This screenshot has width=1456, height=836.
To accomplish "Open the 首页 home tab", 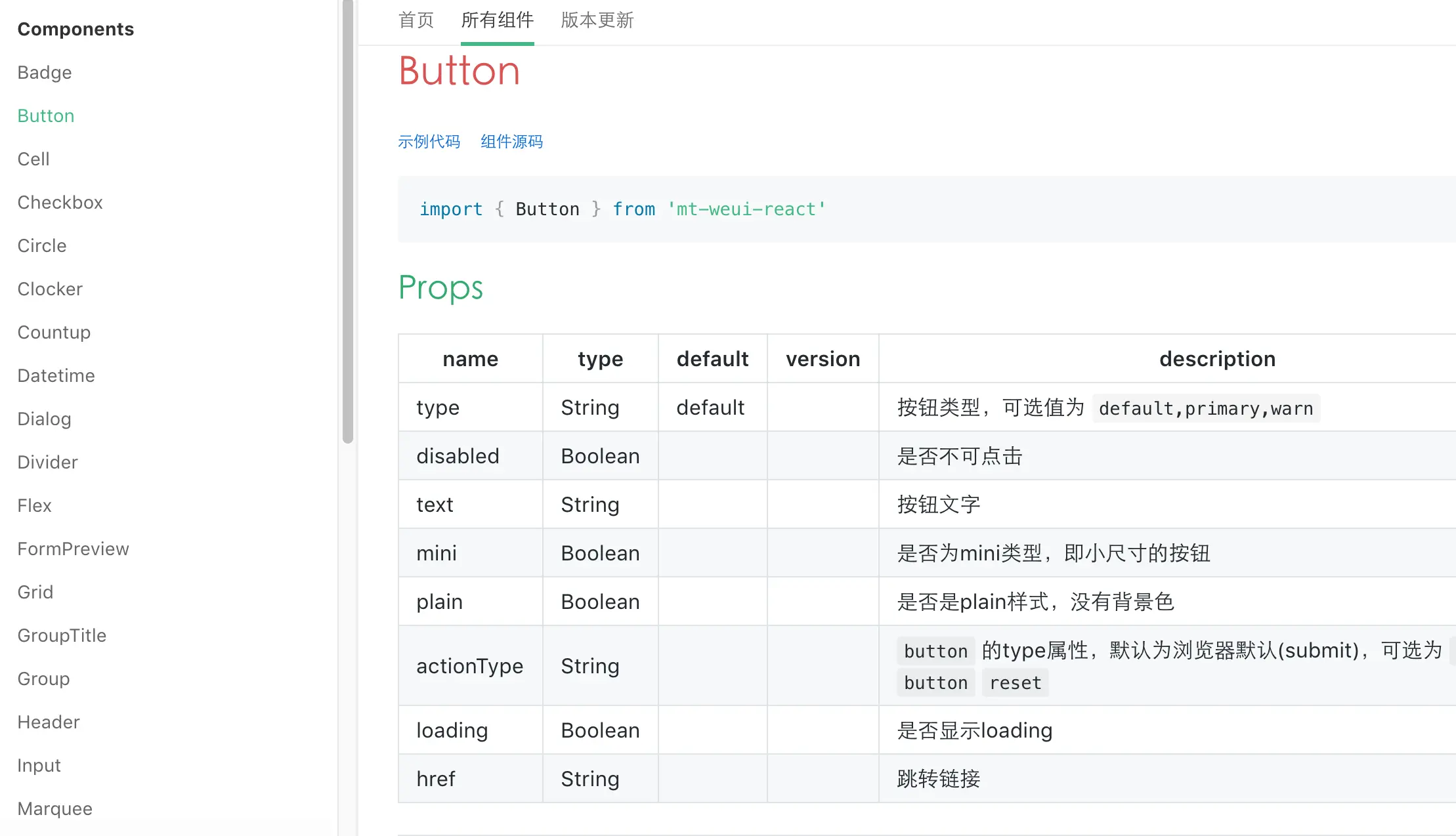I will point(416,20).
